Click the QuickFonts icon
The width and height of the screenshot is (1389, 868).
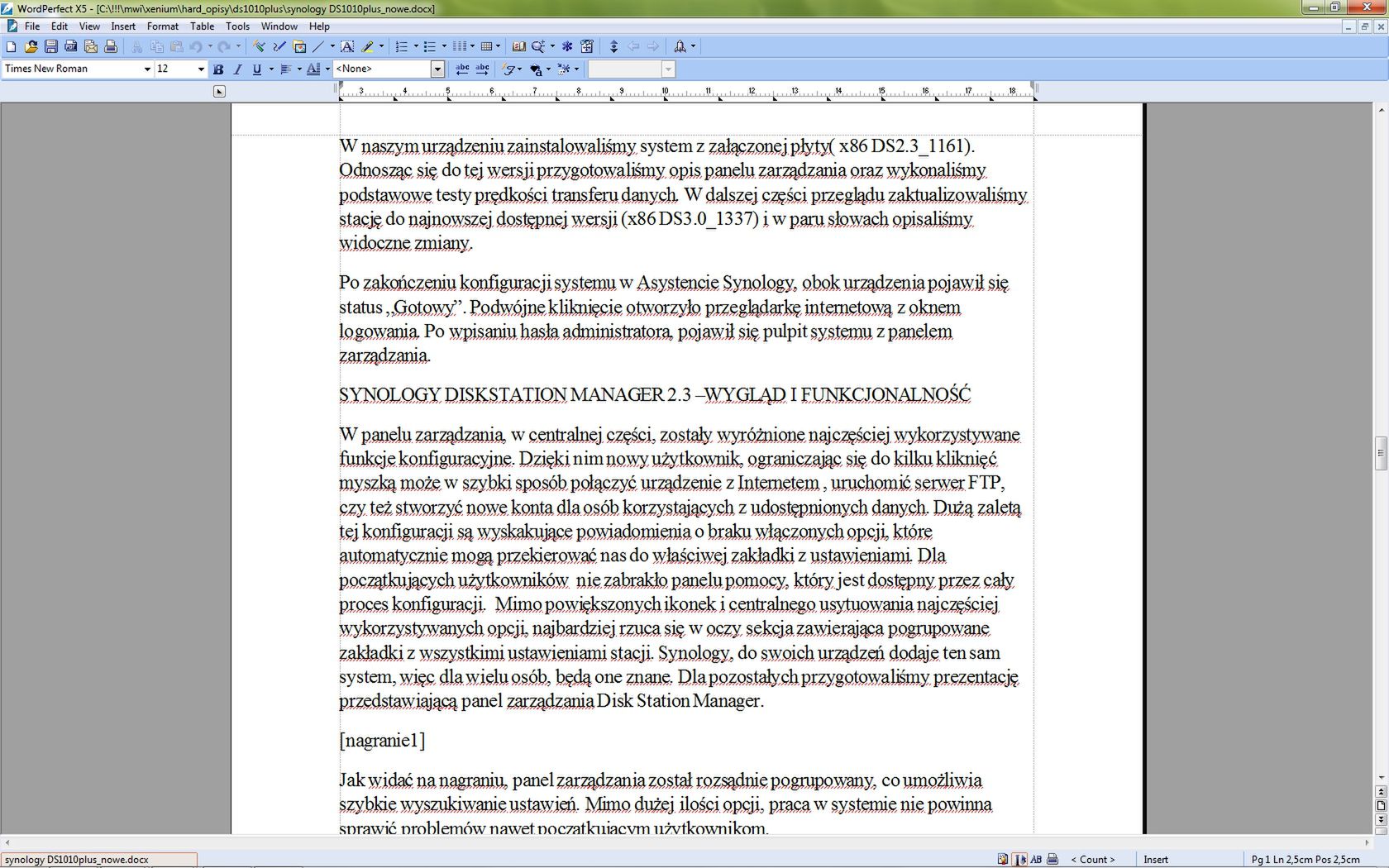pos(508,69)
